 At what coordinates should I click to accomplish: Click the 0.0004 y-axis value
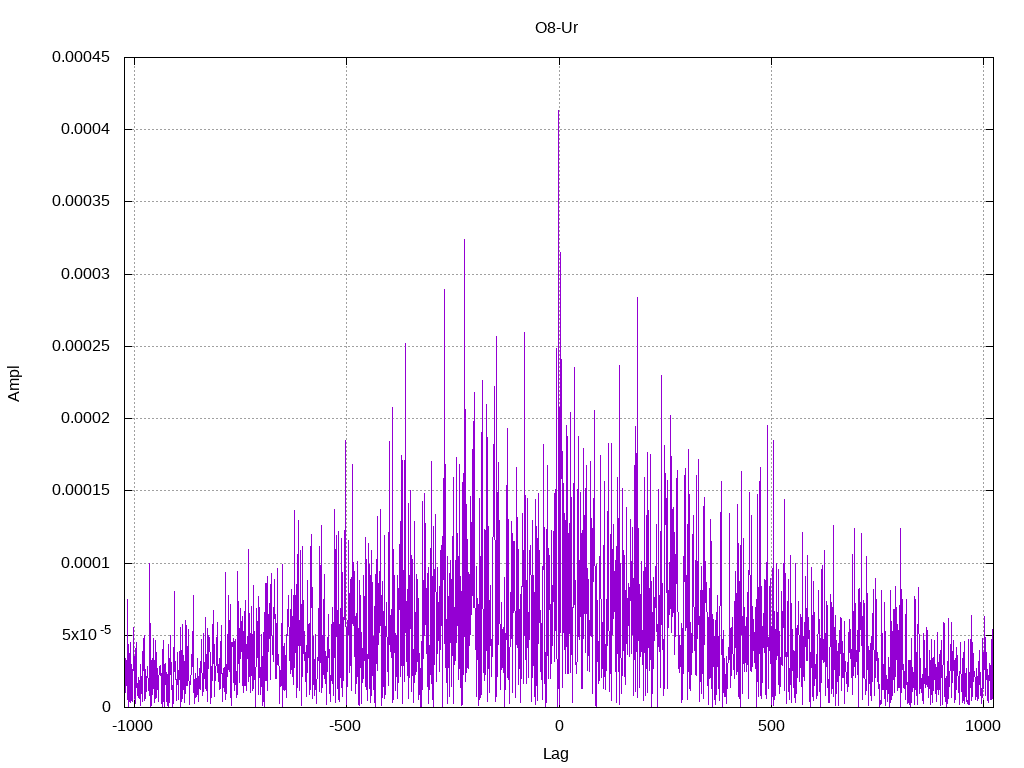[86, 129]
